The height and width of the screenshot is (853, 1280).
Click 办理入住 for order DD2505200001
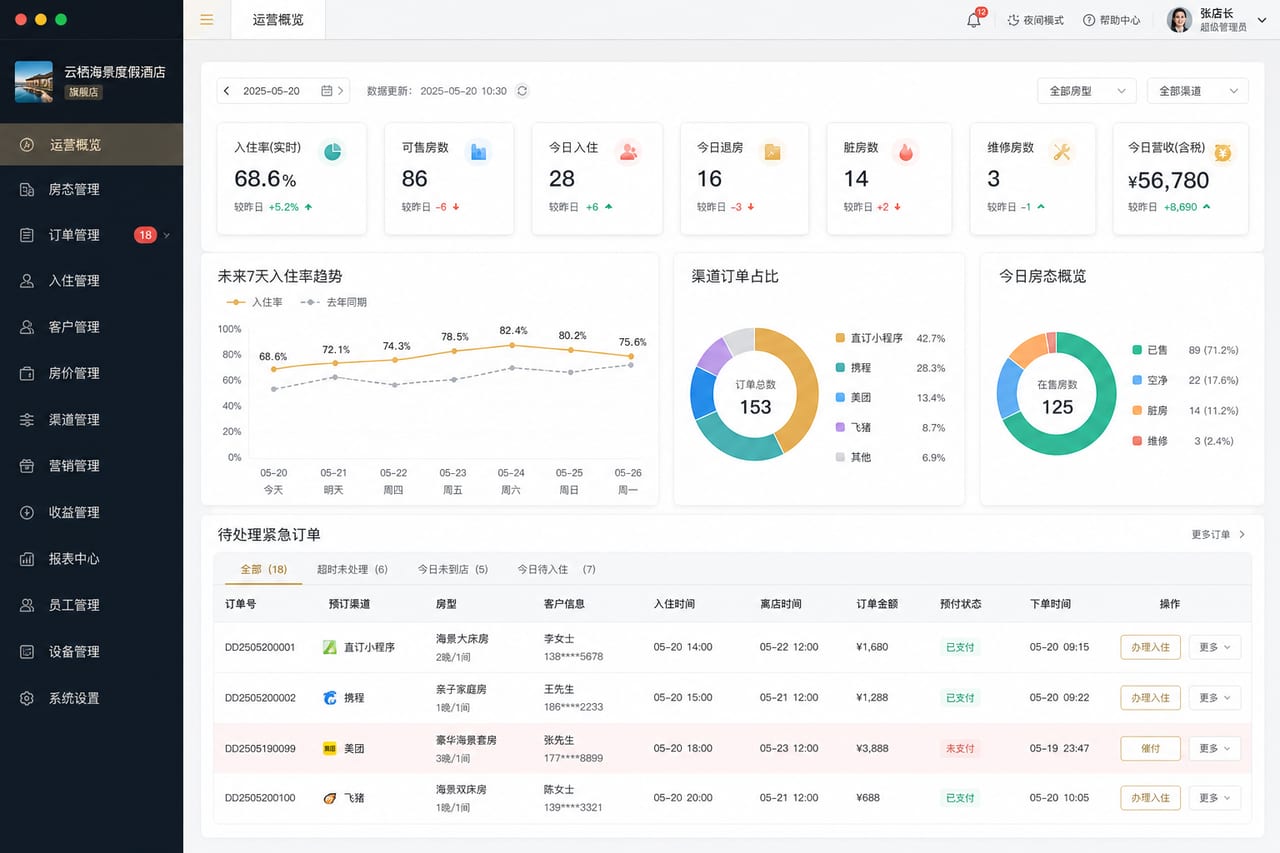click(1150, 647)
